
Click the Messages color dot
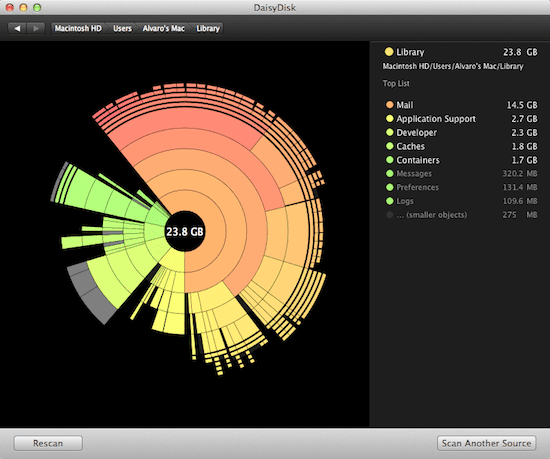[389, 173]
